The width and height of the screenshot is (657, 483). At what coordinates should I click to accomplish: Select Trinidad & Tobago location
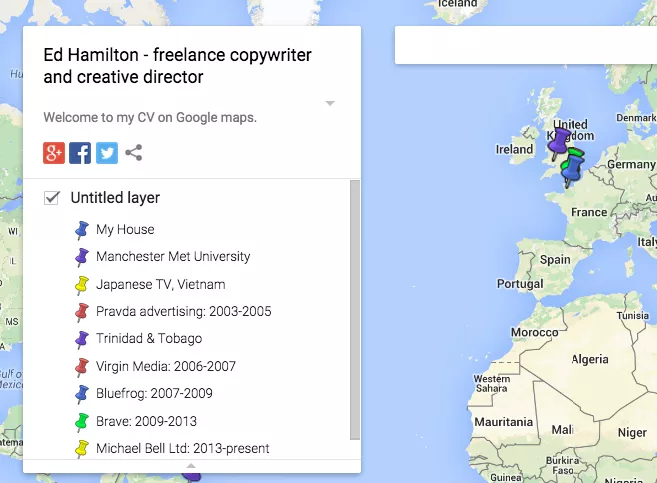[149, 339]
